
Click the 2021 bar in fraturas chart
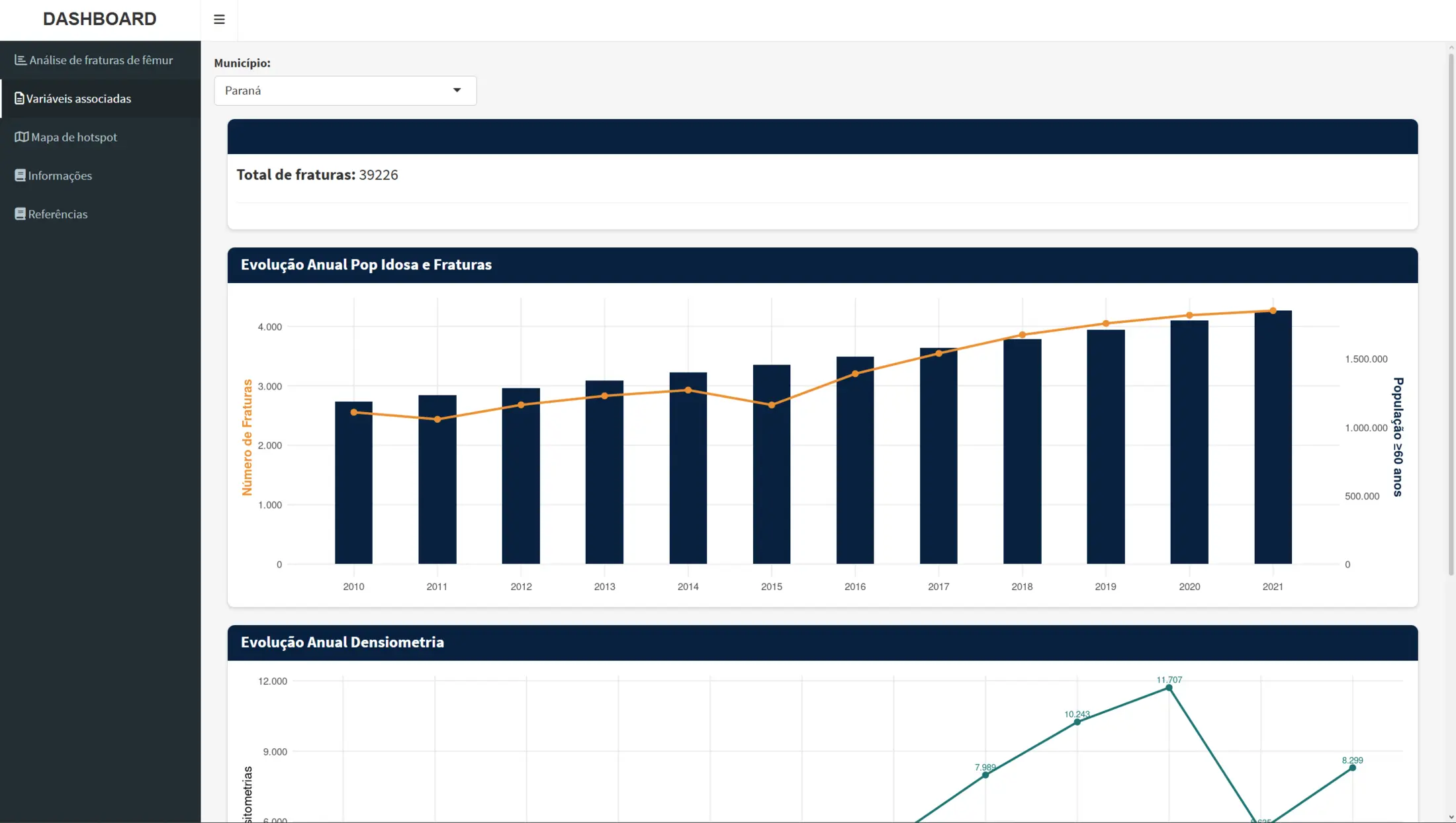pos(1273,437)
